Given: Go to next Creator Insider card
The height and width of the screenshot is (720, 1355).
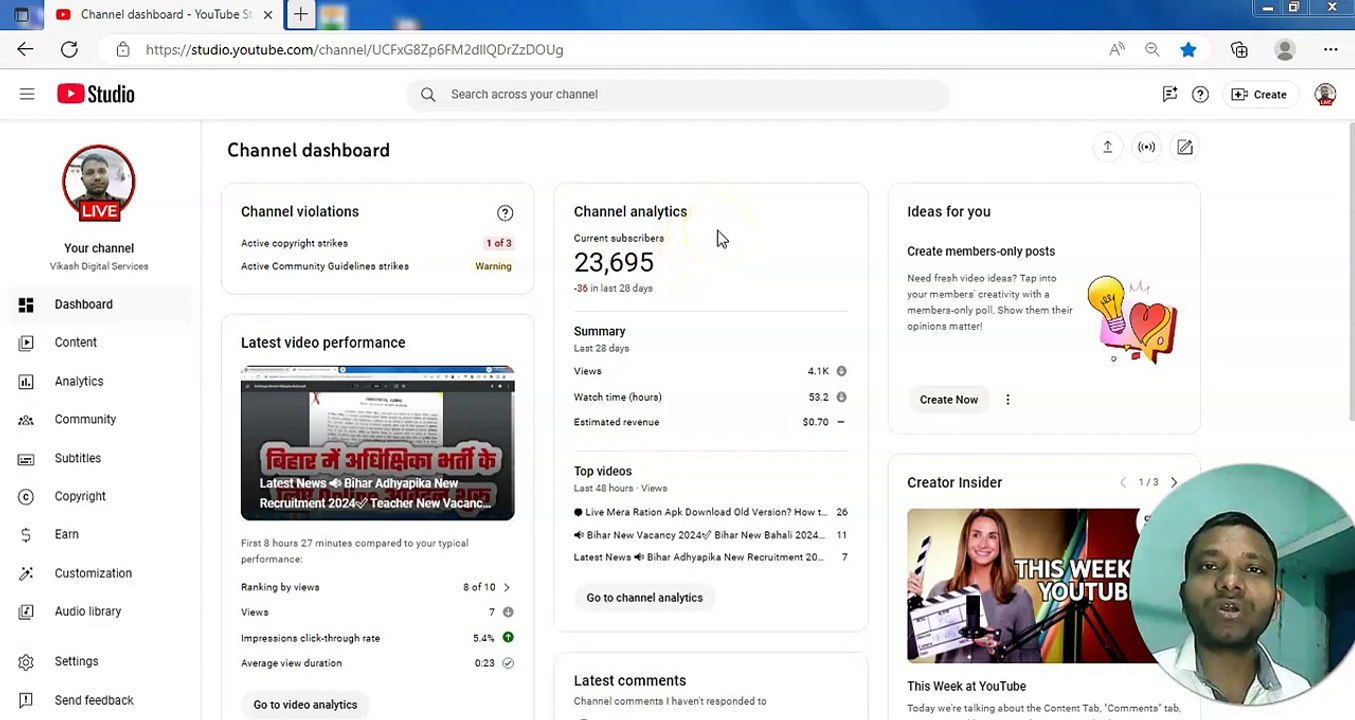Looking at the screenshot, I should tap(1174, 482).
